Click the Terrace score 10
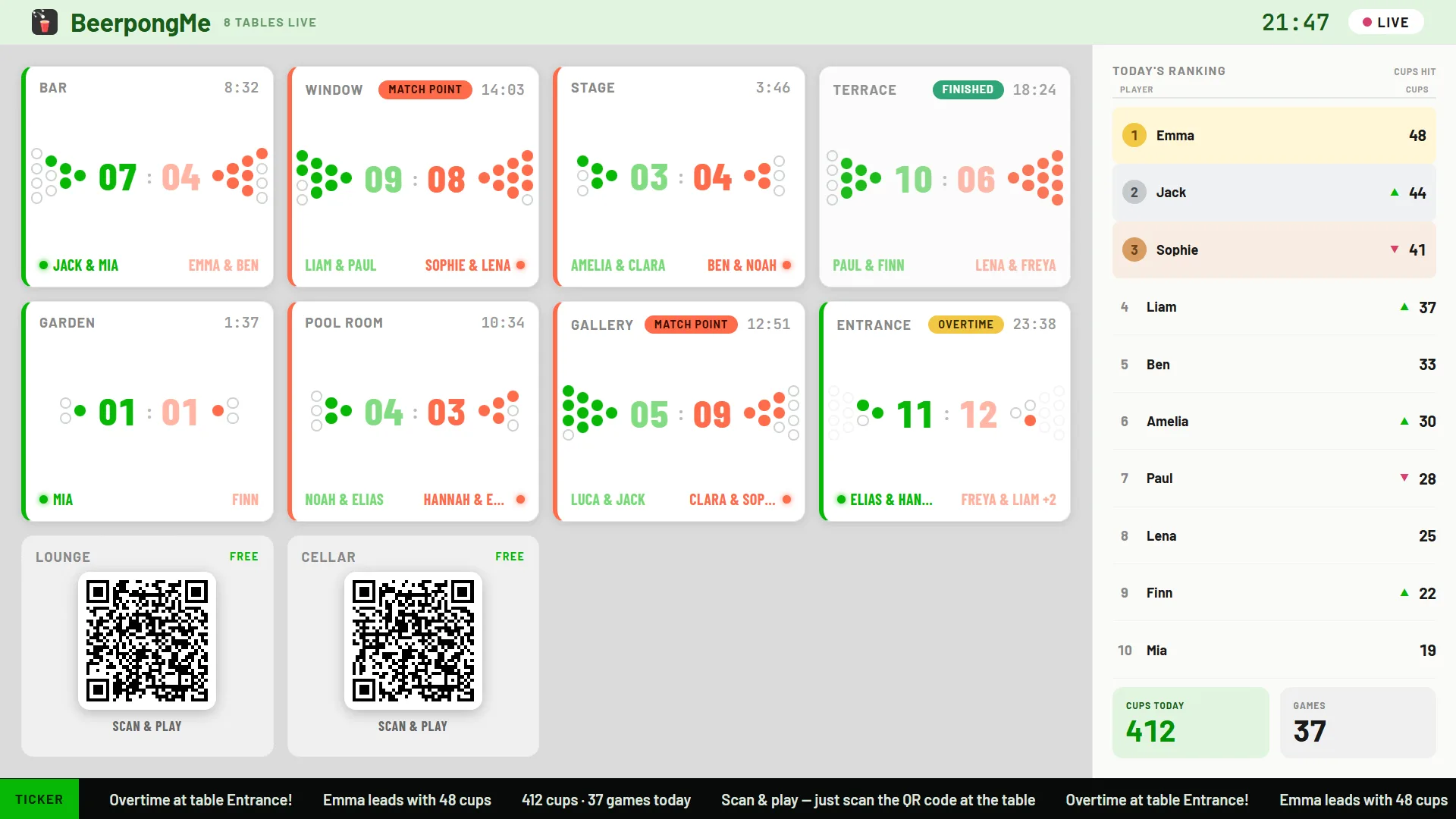 [x=913, y=180]
